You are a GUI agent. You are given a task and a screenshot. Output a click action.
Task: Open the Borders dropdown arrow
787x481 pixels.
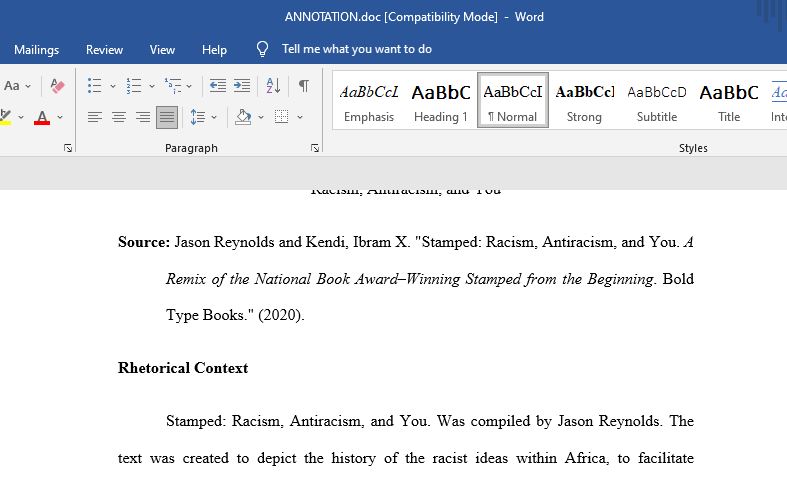click(x=300, y=117)
